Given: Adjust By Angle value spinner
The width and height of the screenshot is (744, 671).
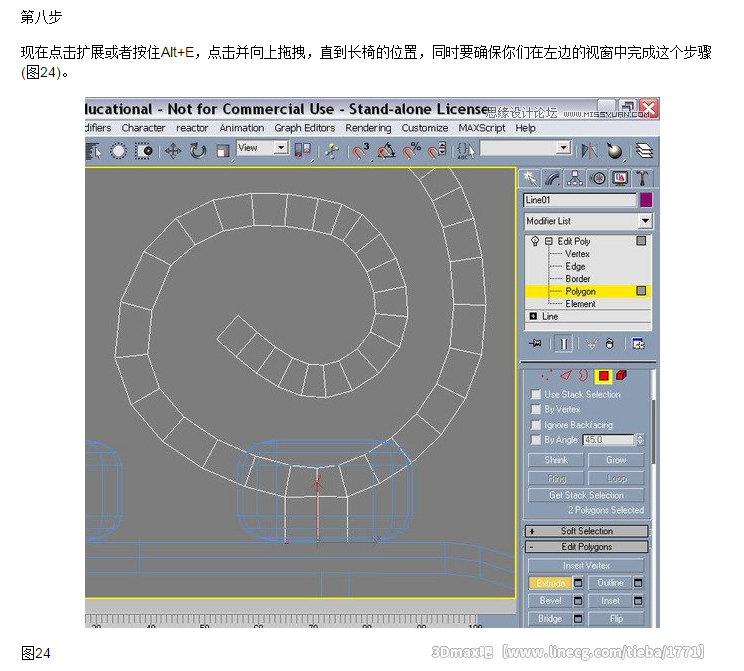Looking at the screenshot, I should click(640, 440).
